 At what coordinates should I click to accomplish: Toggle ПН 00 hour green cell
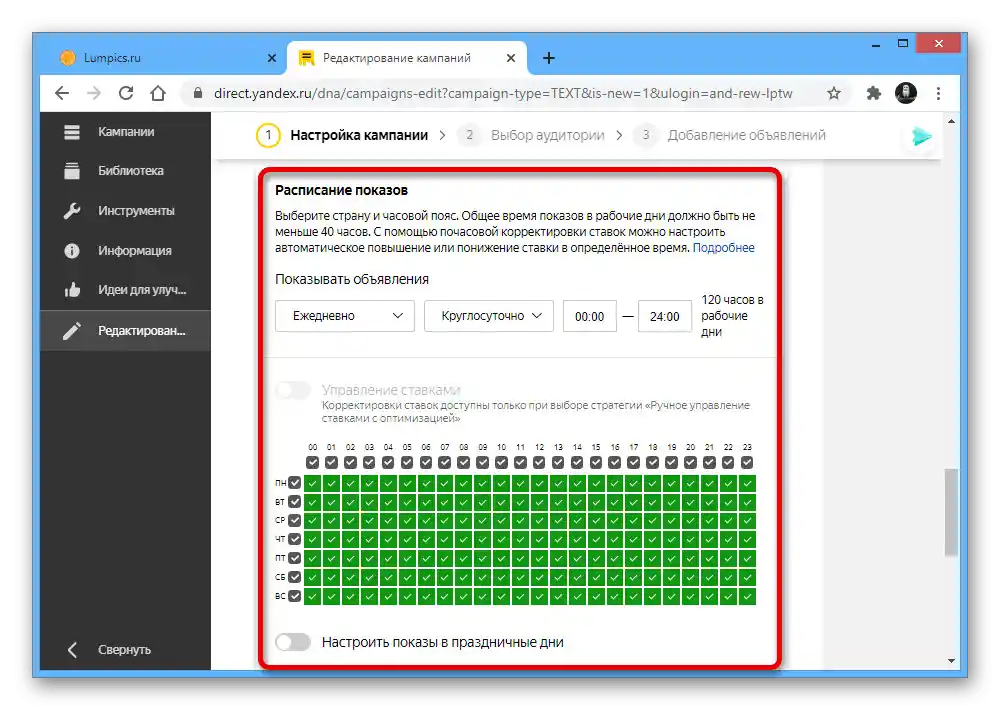(312, 484)
